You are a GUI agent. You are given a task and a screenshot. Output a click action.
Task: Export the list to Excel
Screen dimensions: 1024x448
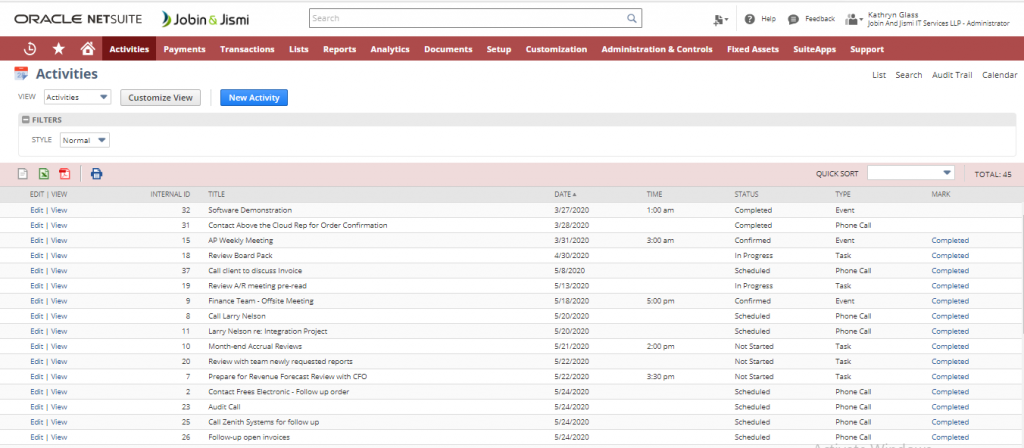[43, 173]
